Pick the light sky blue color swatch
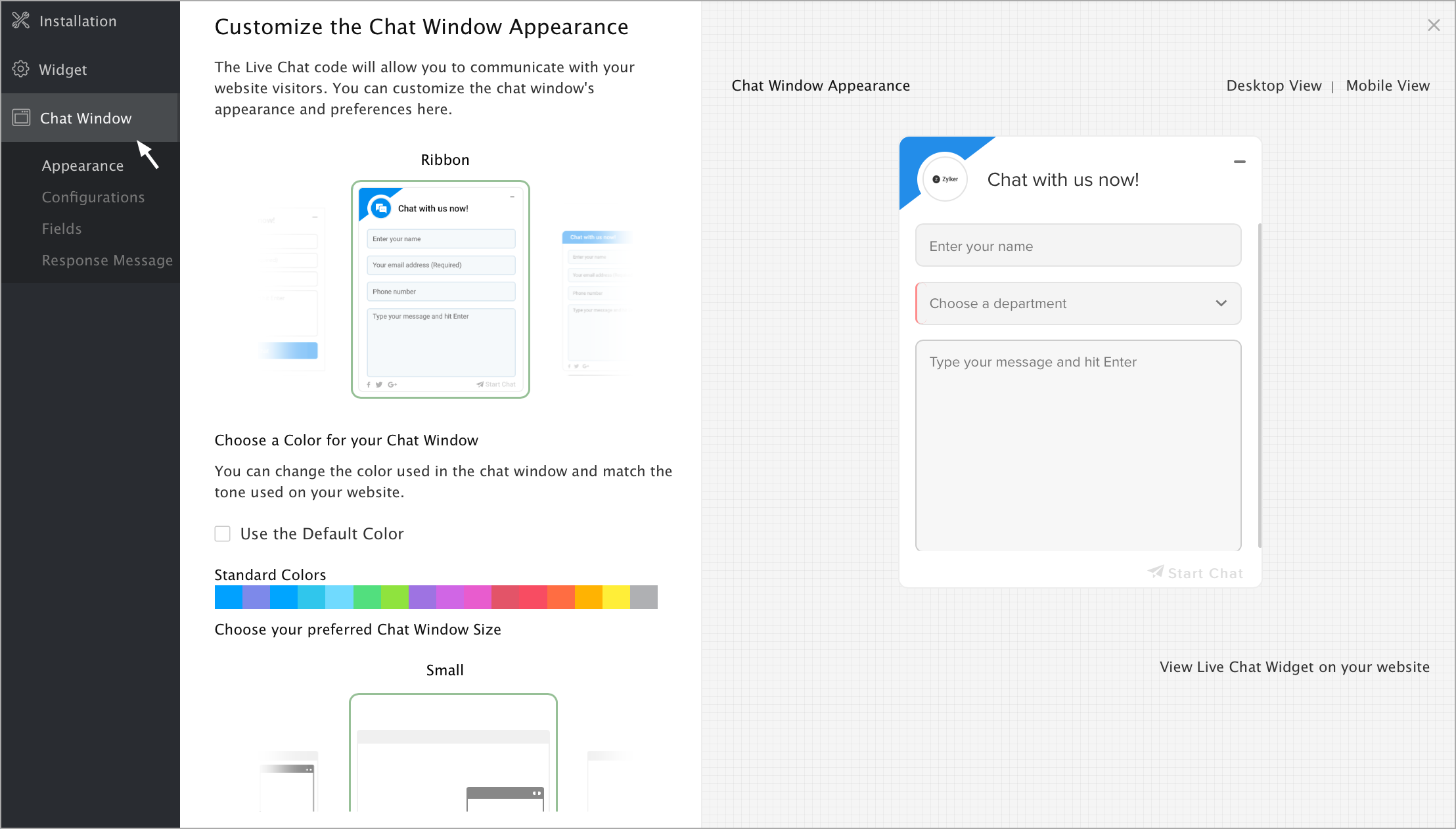Image resolution: width=1456 pixels, height=829 pixels. 339,597
